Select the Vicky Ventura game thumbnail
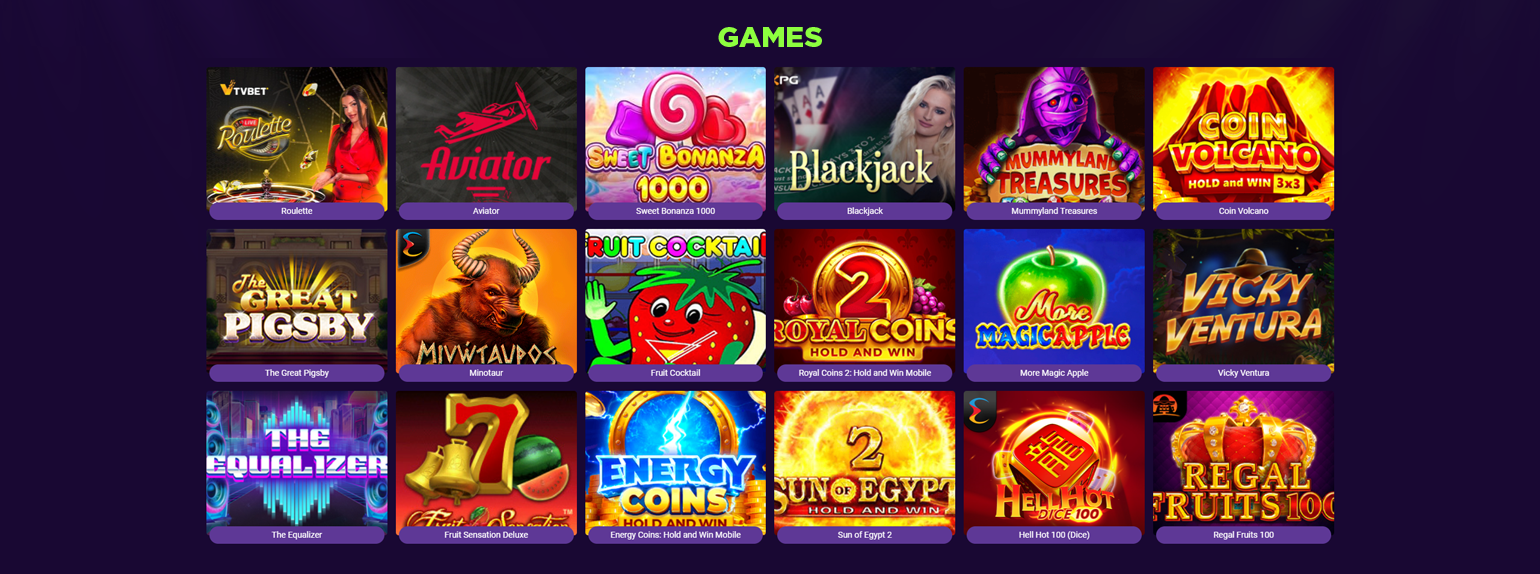1540x574 pixels. pyautogui.click(x=1243, y=297)
